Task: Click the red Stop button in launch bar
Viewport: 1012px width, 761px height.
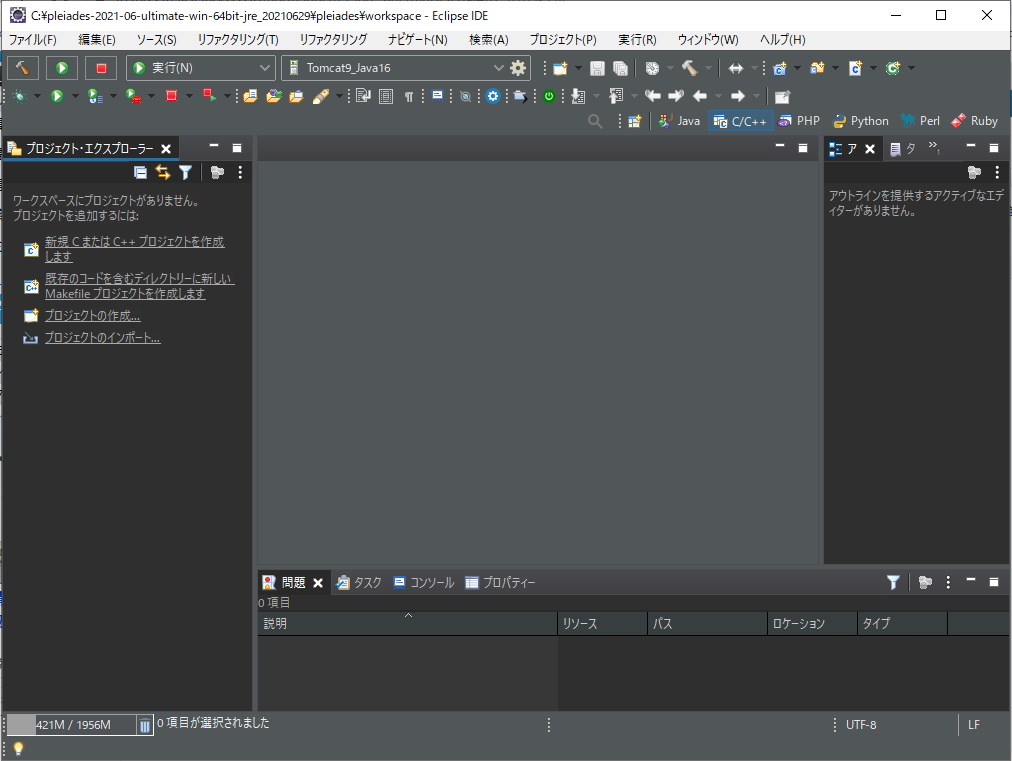Action: (x=101, y=68)
